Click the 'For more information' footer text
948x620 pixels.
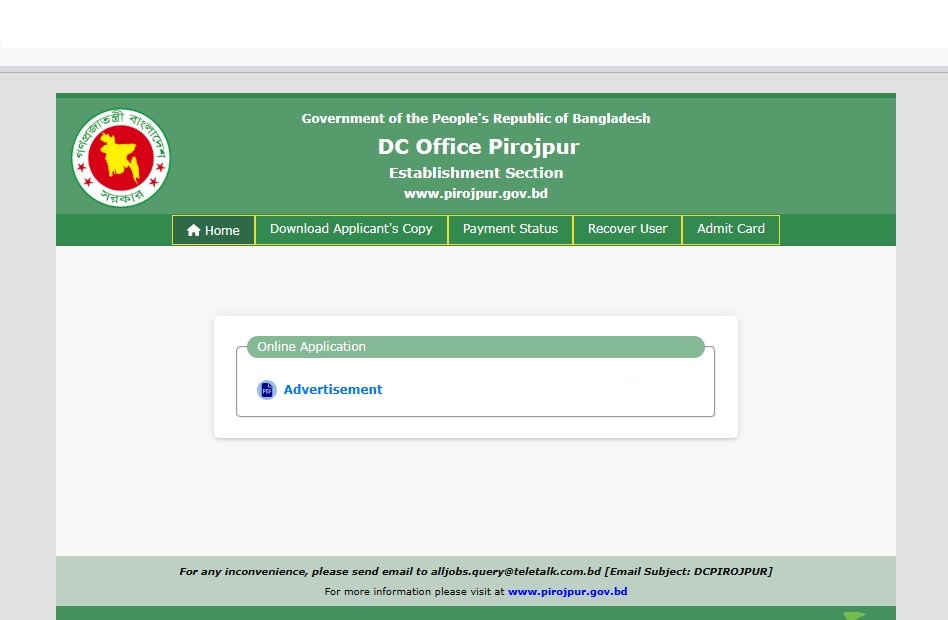point(414,592)
